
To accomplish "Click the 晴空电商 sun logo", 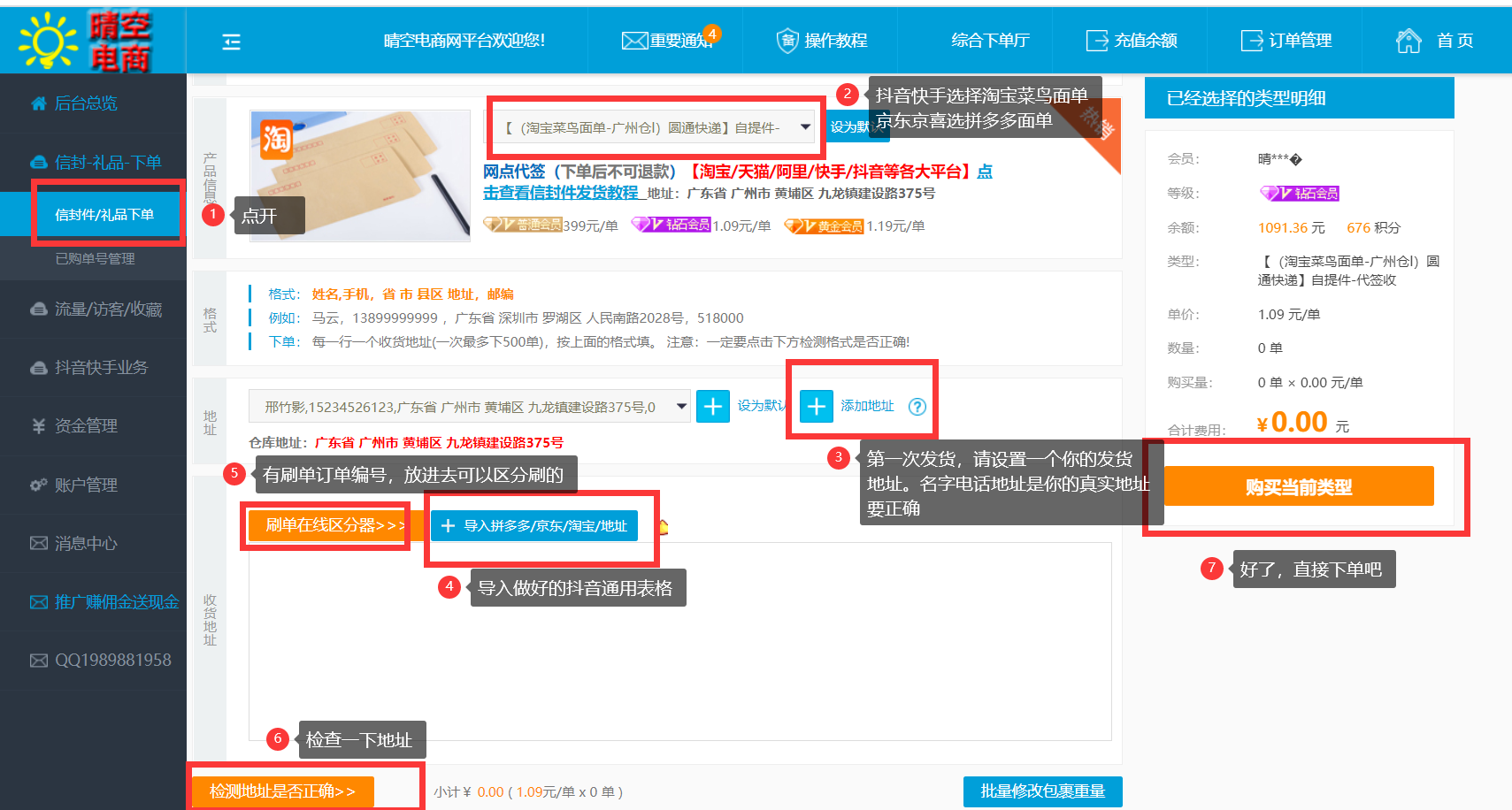I will point(85,41).
